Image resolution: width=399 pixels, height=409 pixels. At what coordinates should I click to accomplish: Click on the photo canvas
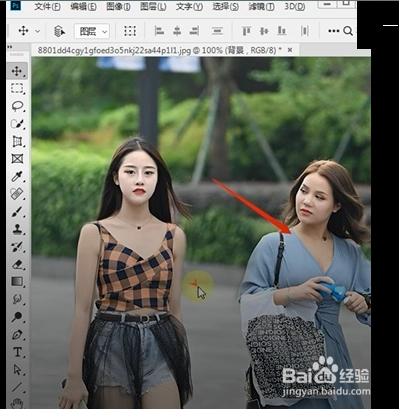coord(201,233)
